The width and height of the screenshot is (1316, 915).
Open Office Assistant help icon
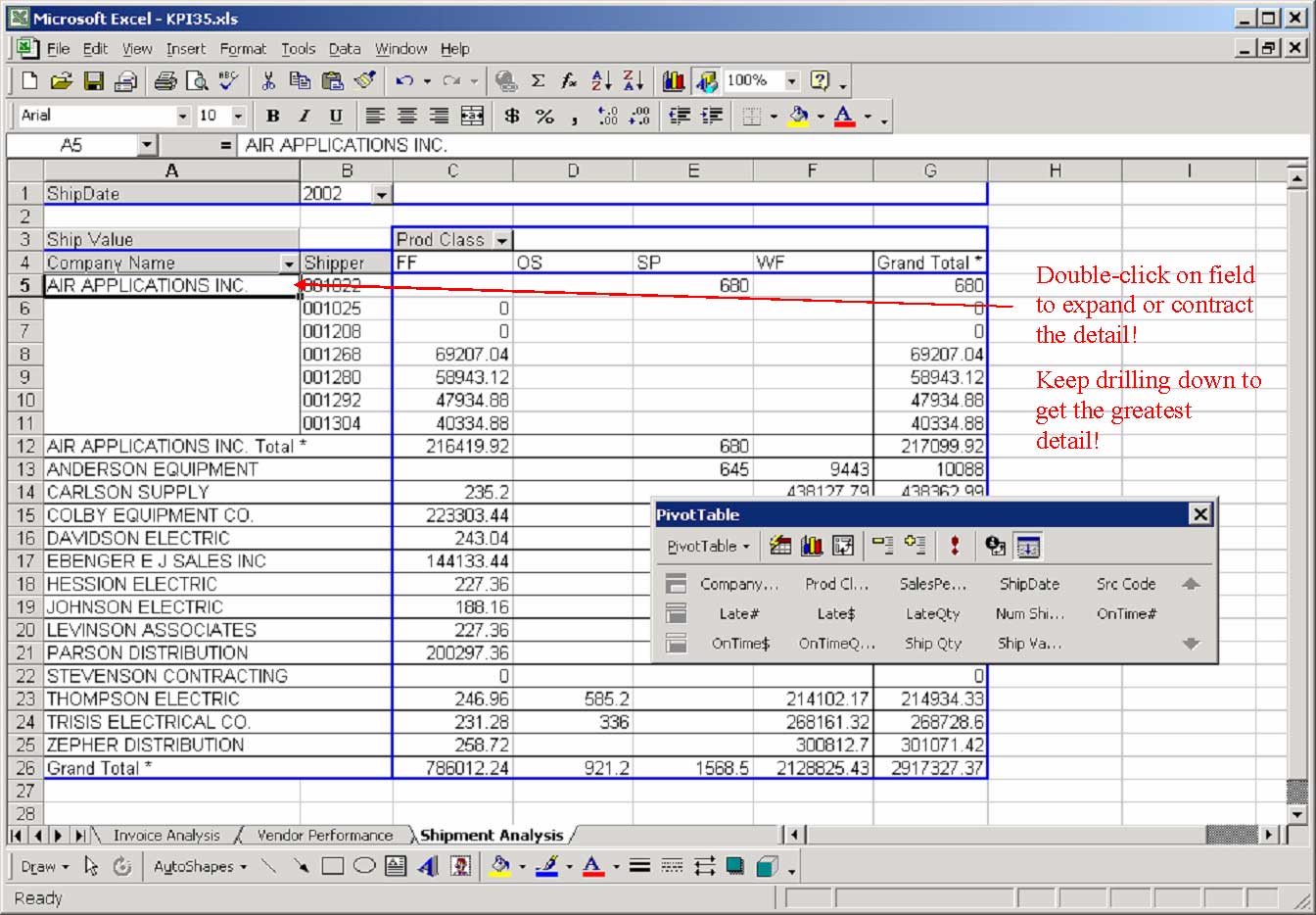(821, 81)
